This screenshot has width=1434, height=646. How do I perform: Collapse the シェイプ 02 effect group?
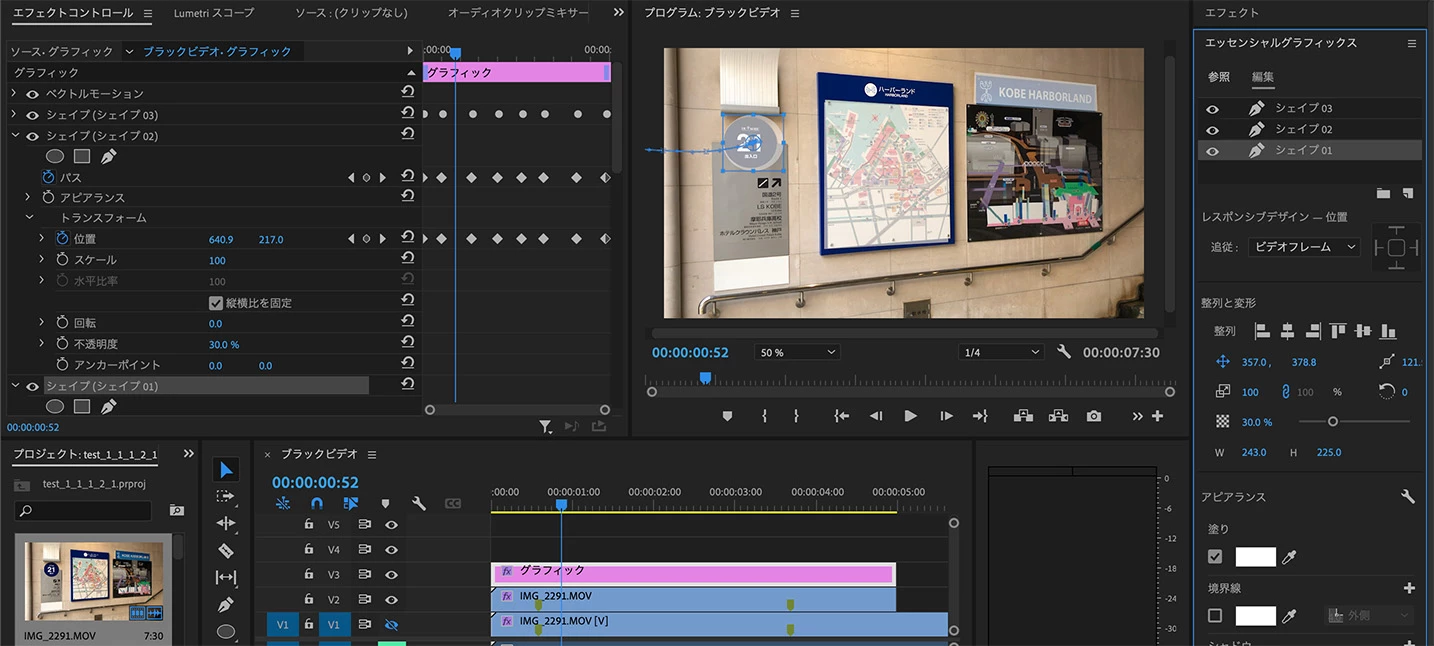(x=14, y=136)
